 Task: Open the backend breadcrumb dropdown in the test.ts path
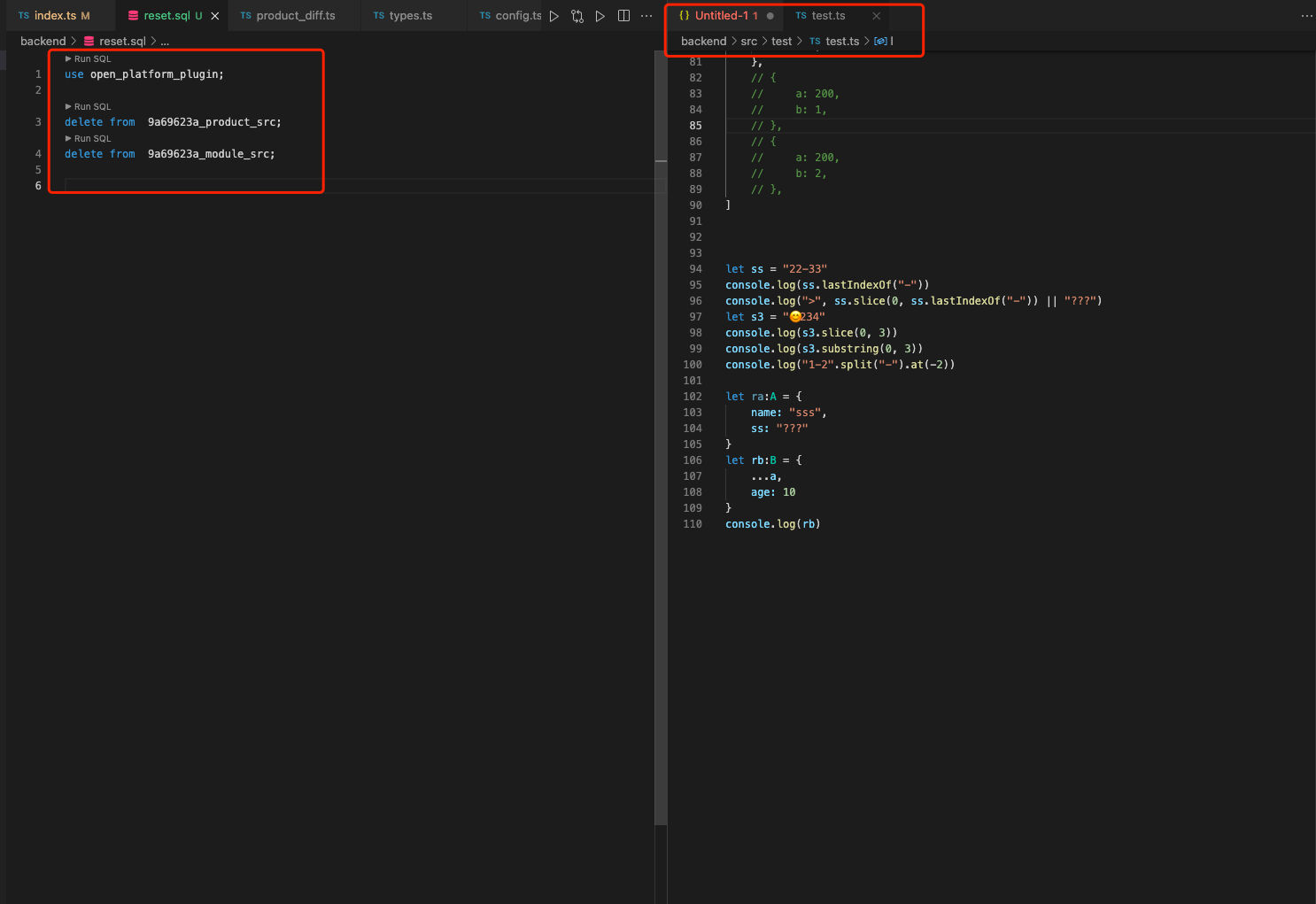coord(703,41)
